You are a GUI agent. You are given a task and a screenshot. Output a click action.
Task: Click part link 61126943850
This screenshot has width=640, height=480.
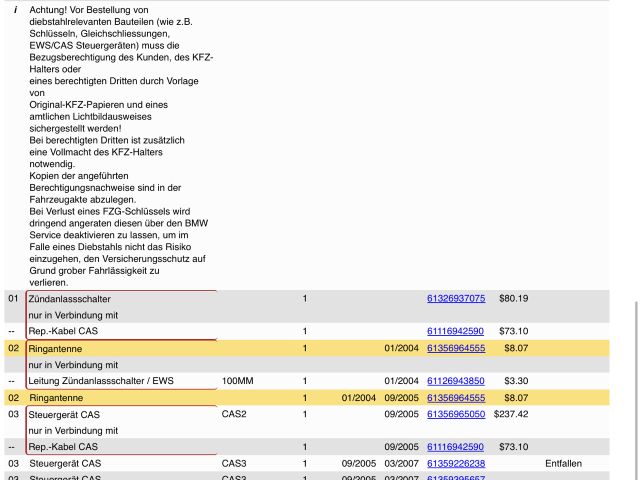[455, 381]
